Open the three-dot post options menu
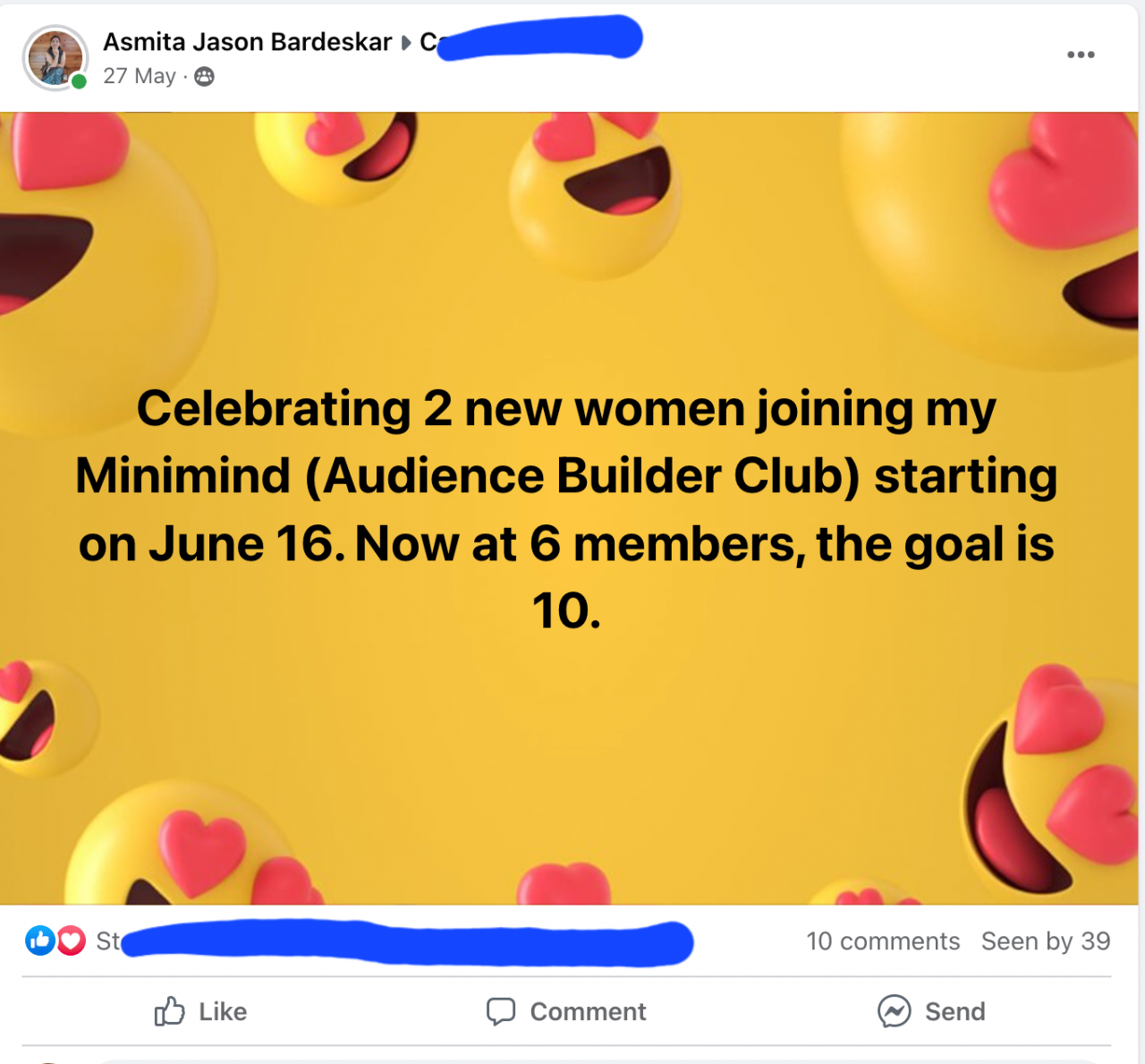The image size is (1145, 1064). coord(1081,55)
